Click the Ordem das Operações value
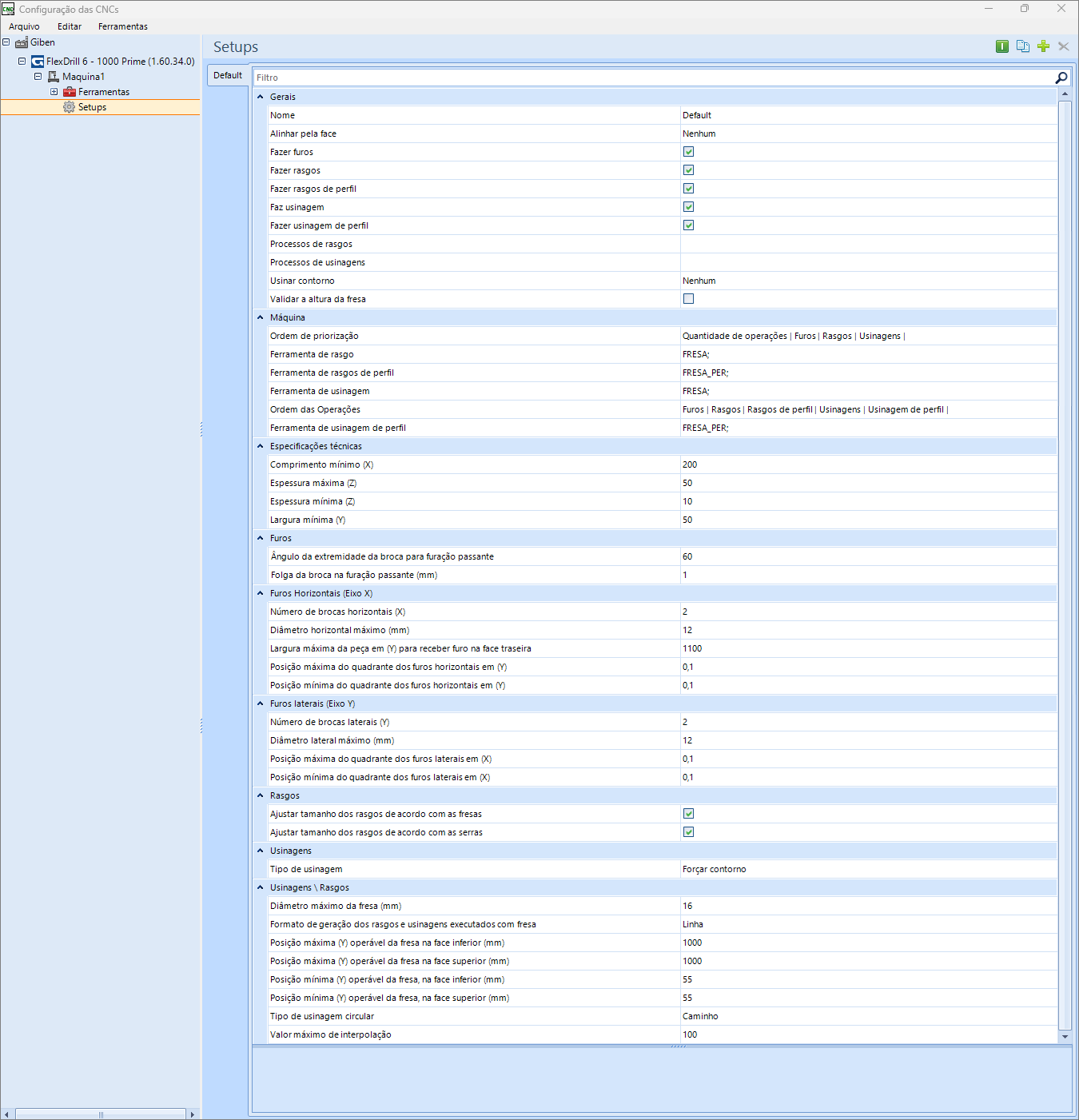 coord(869,409)
